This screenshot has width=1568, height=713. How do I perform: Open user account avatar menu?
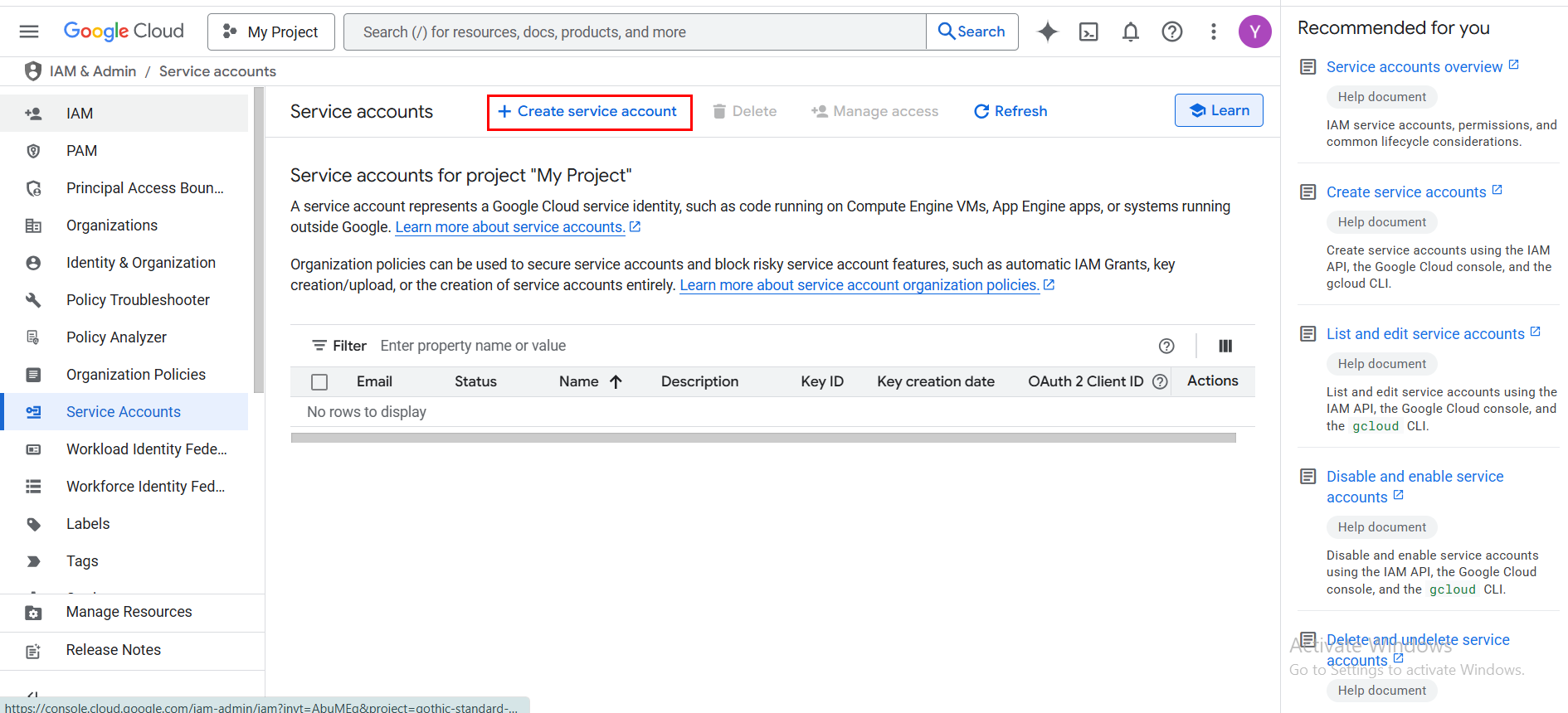click(x=1254, y=32)
